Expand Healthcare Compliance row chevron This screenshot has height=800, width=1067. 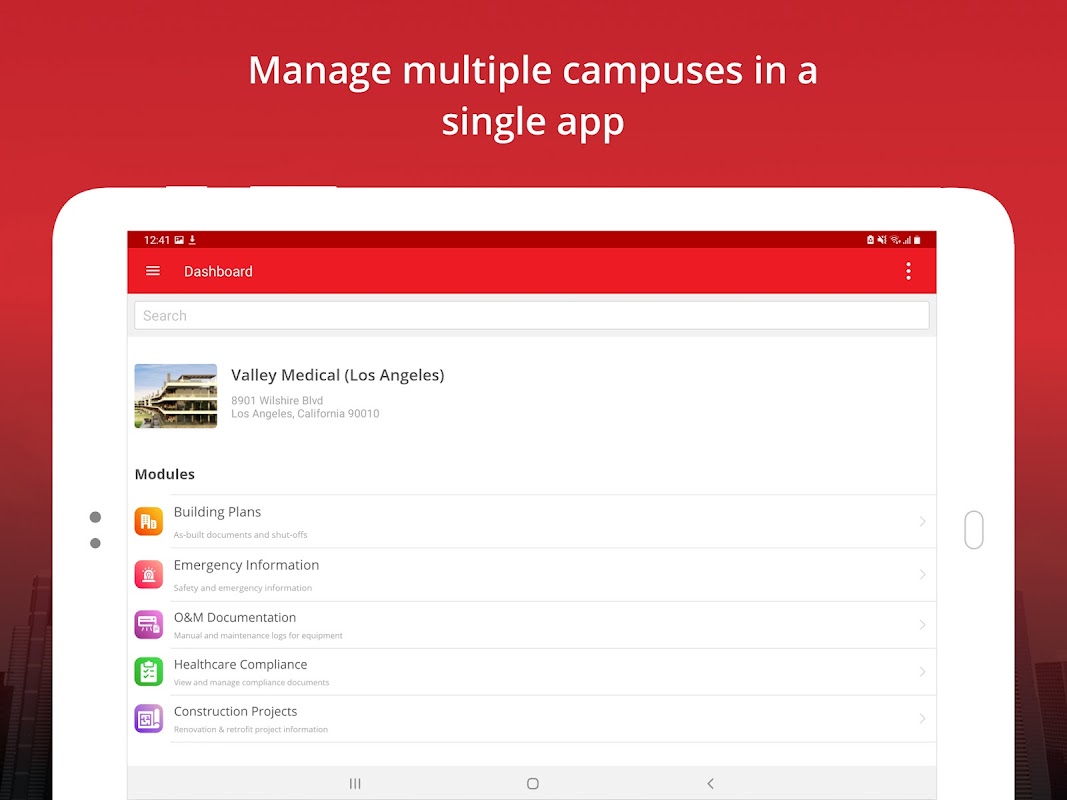922,671
